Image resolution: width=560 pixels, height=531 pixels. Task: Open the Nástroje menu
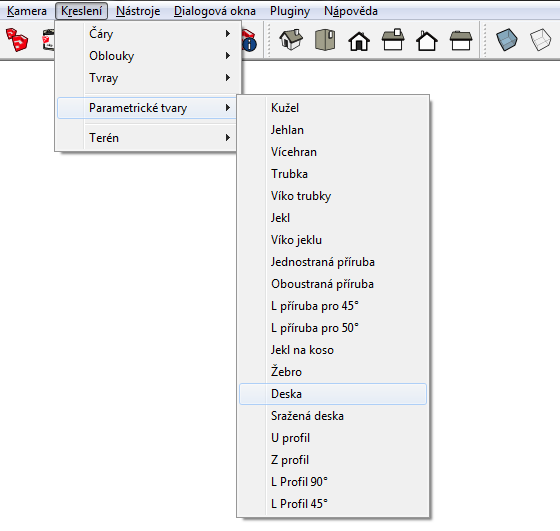click(x=138, y=11)
